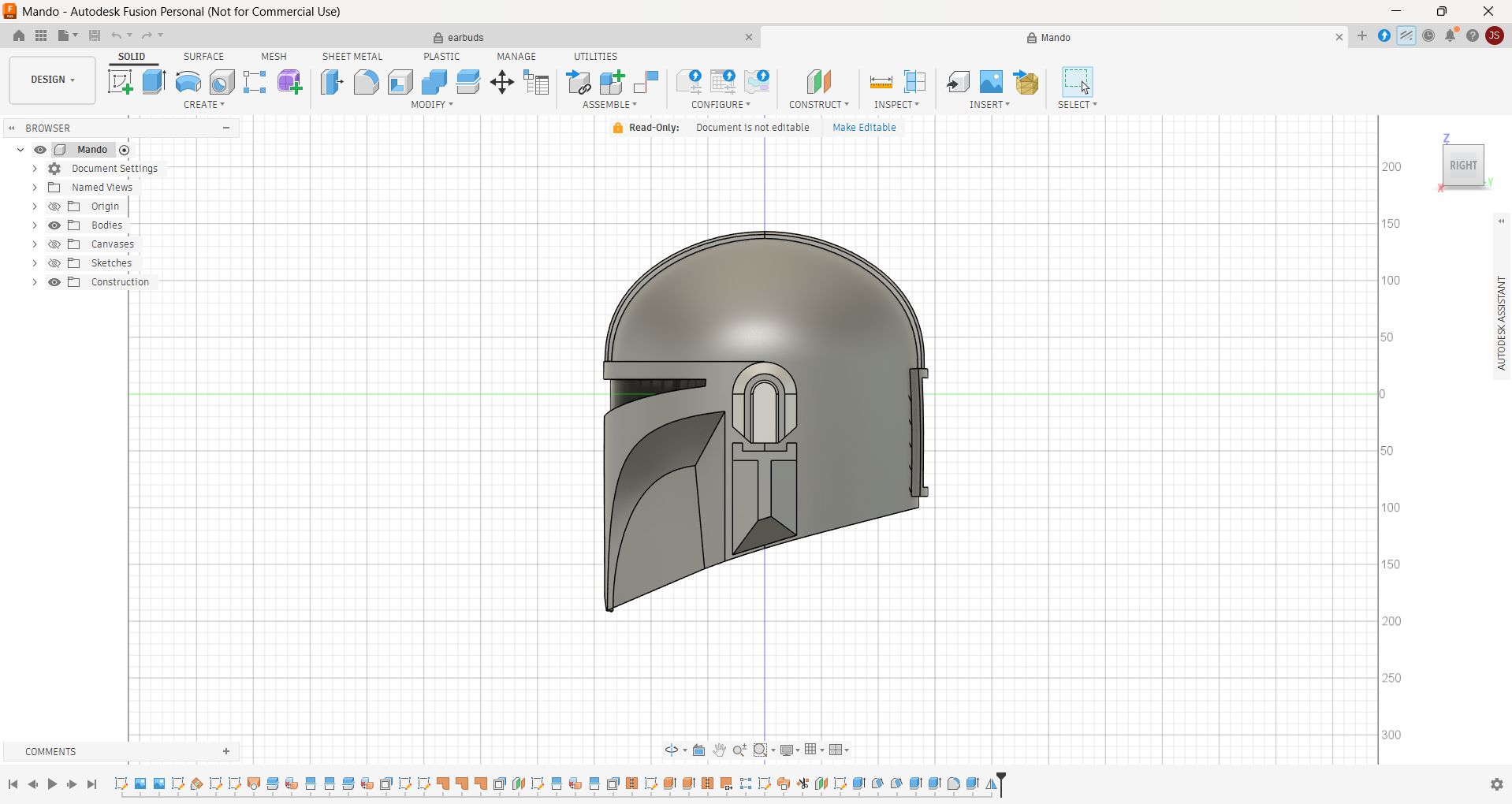Switch to the SURFACE tab
This screenshot has height=804, width=1512.
pos(203,57)
